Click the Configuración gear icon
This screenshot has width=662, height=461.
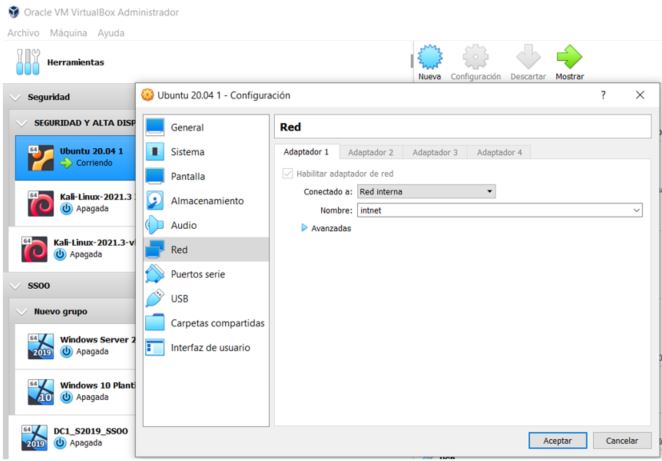pyautogui.click(x=475, y=57)
